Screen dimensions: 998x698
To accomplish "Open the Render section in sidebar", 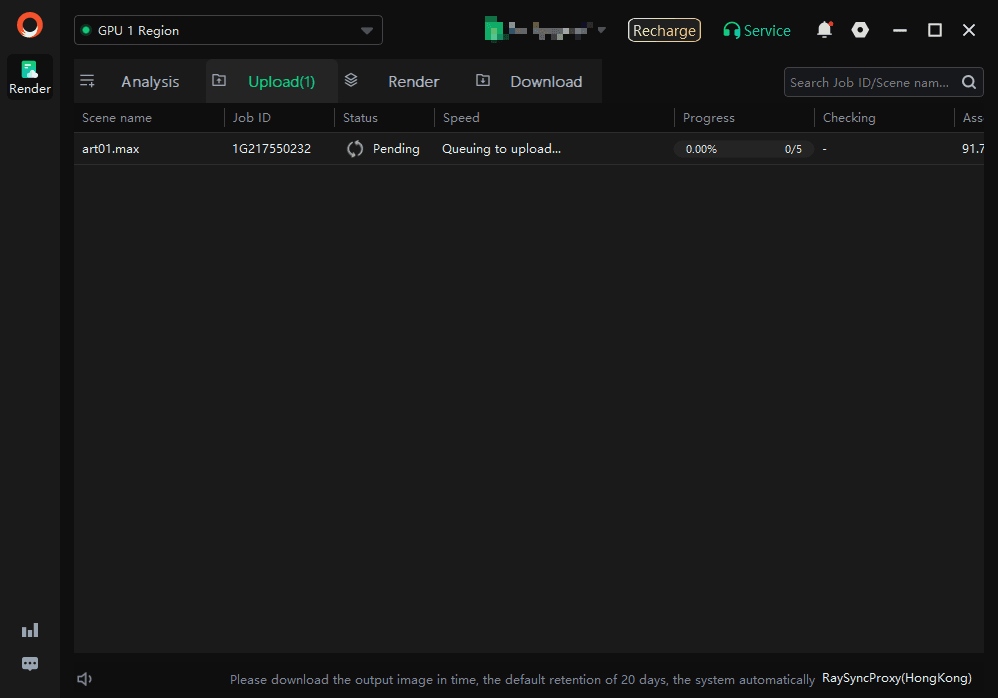I will tap(30, 77).
